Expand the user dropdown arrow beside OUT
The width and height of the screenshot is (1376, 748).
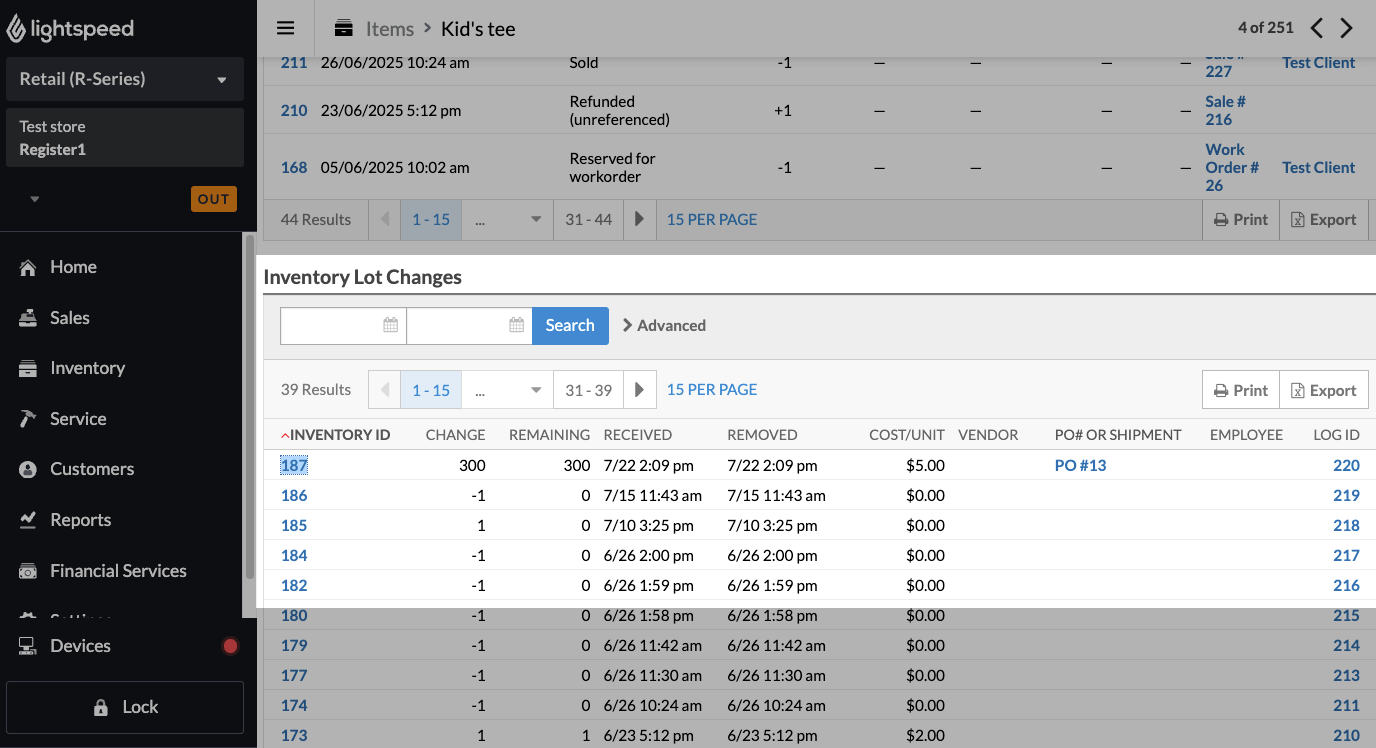click(35, 199)
